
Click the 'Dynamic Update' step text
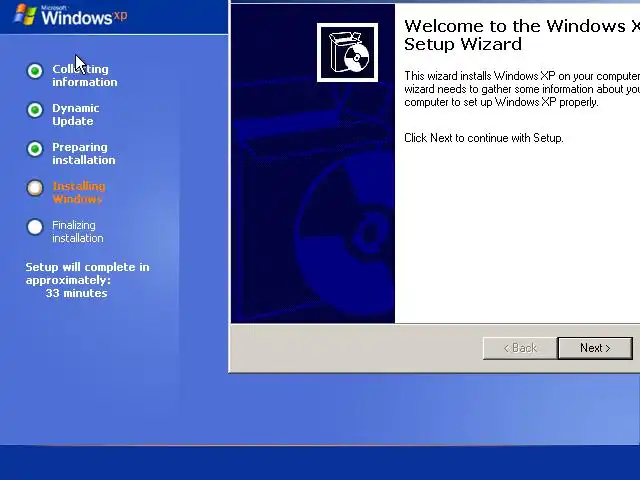(76, 115)
